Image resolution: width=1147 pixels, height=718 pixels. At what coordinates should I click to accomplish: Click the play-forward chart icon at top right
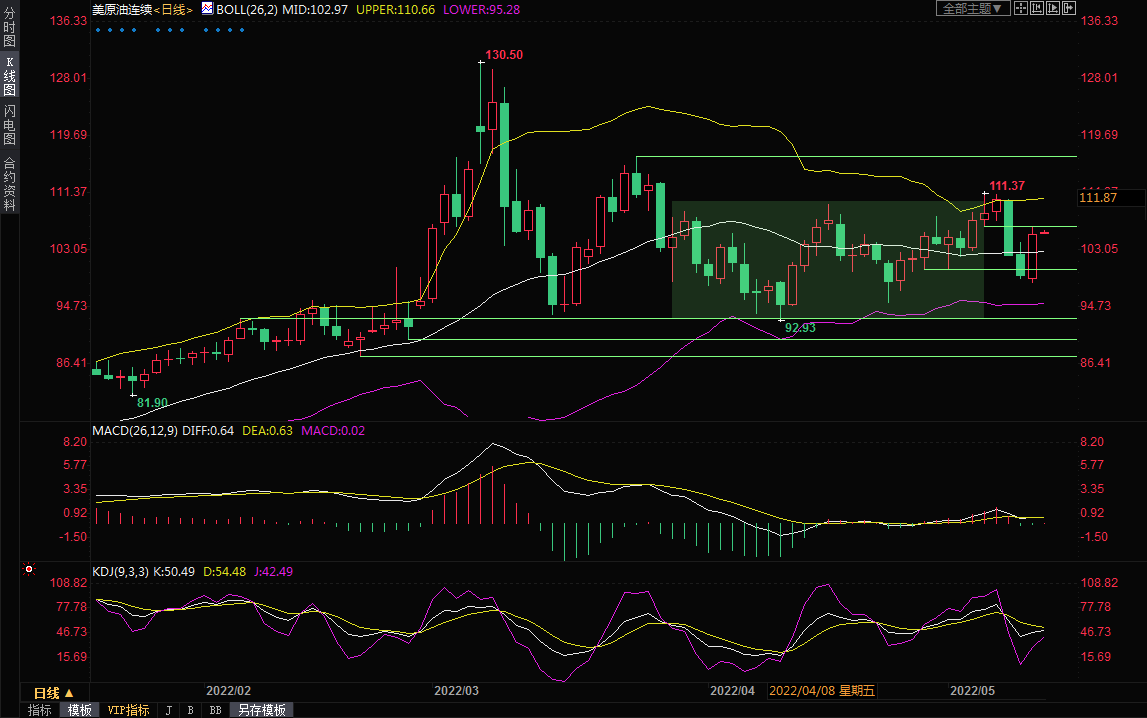click(1053, 8)
